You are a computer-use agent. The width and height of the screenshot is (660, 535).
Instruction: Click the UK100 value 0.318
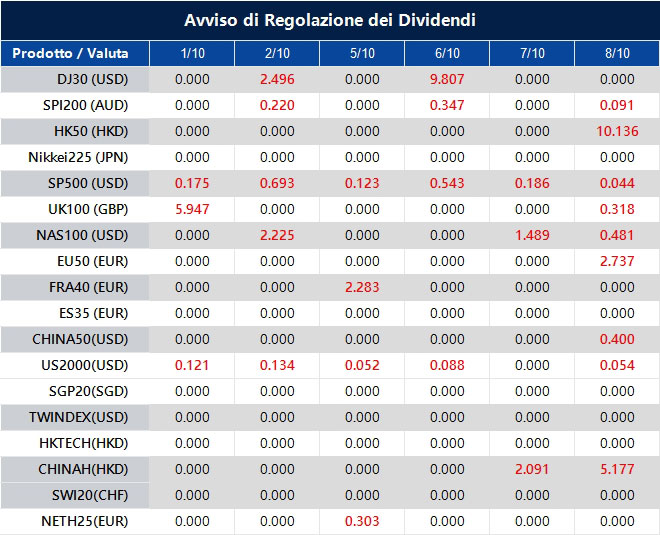tap(617, 209)
